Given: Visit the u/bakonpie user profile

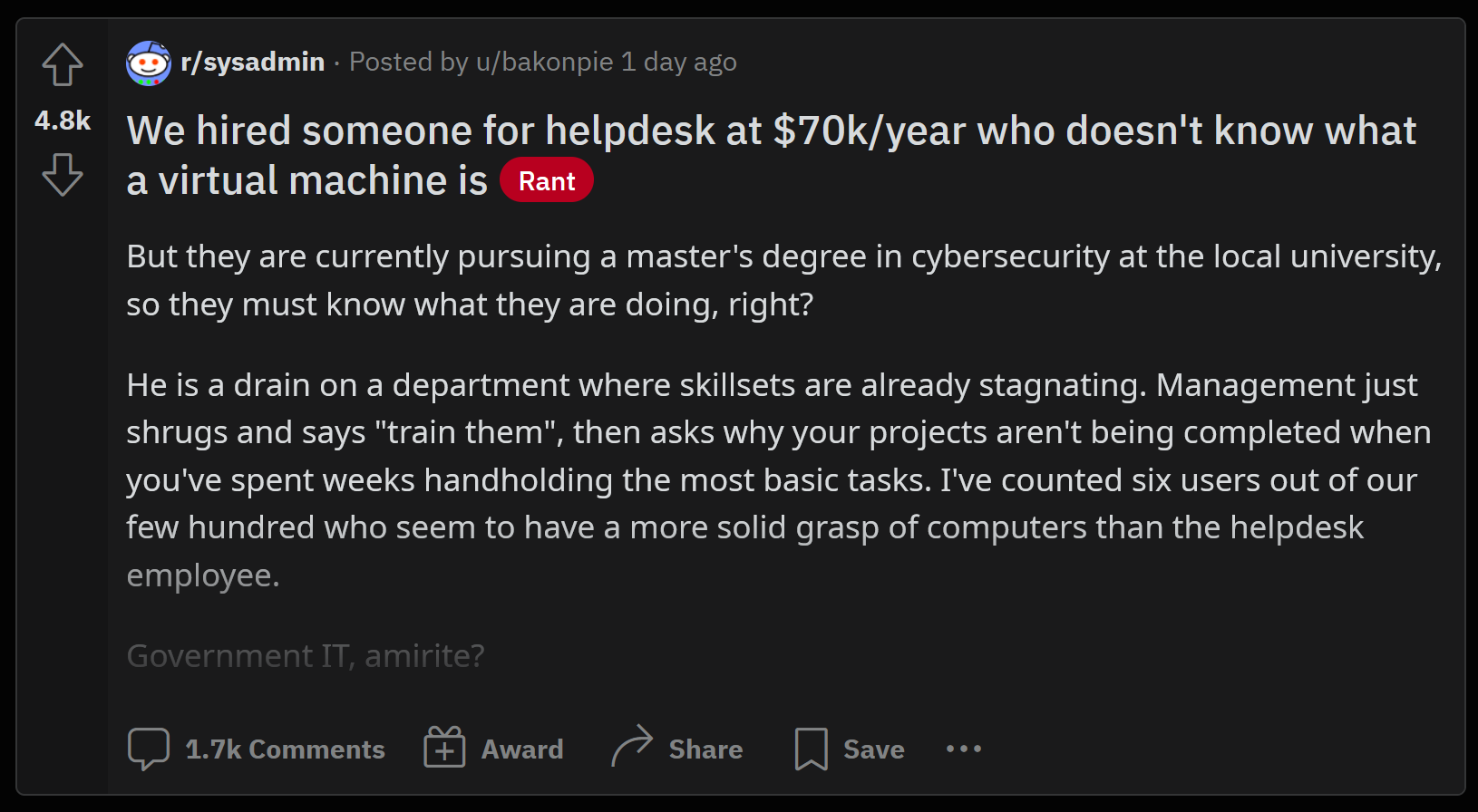Looking at the screenshot, I should (544, 62).
